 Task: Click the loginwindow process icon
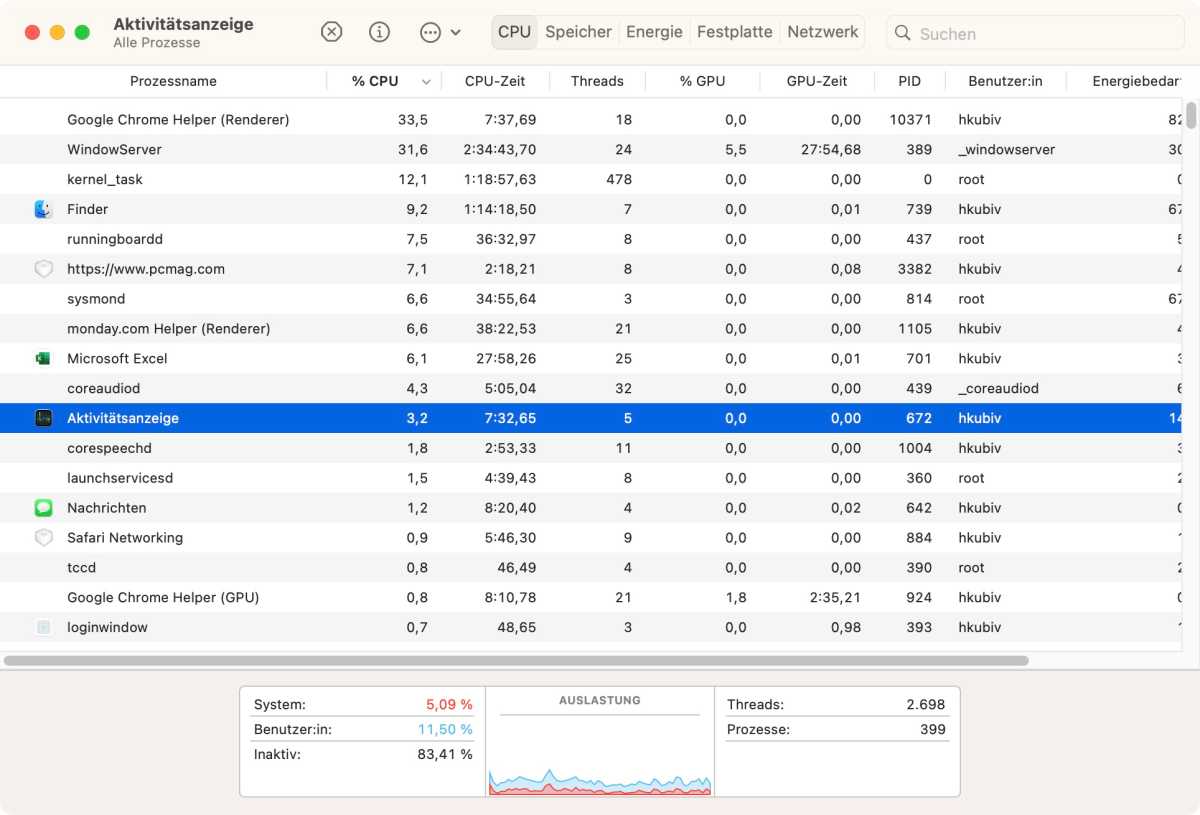43,628
